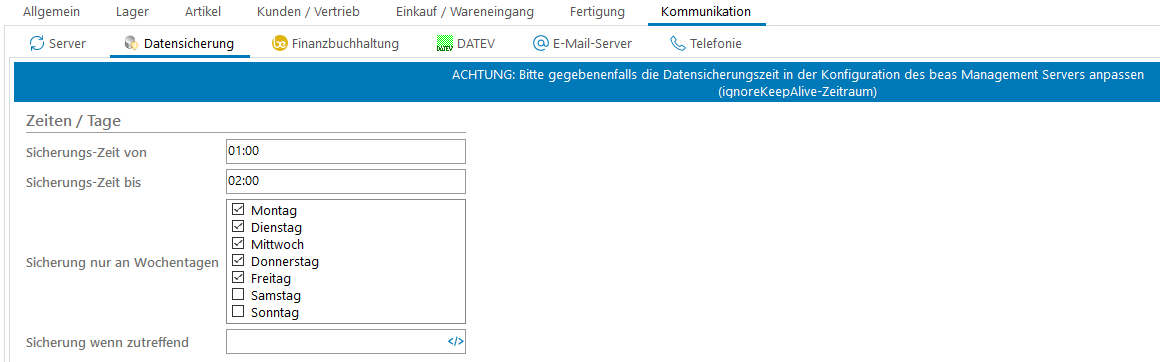Uncheck the Mittwoch checkbox
The width and height of the screenshot is (1160, 362).
238,244
